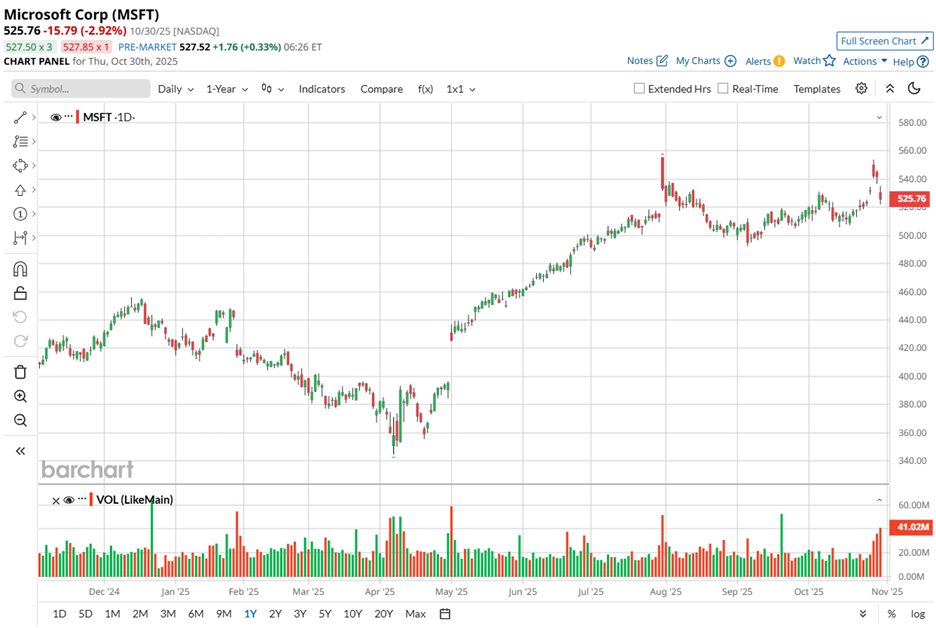Expand the trend line tool submenu

pyautogui.click(x=34, y=118)
